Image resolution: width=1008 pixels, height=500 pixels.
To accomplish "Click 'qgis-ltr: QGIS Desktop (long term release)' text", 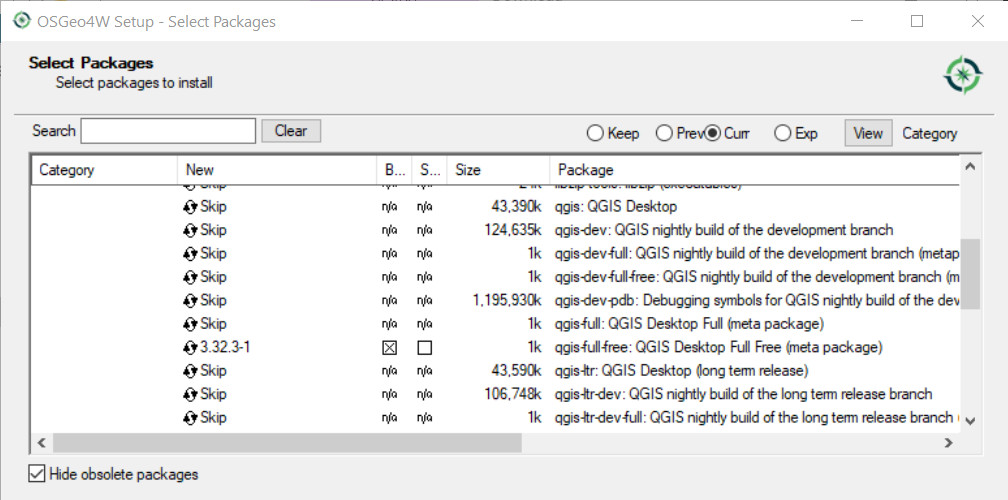I will (681, 371).
